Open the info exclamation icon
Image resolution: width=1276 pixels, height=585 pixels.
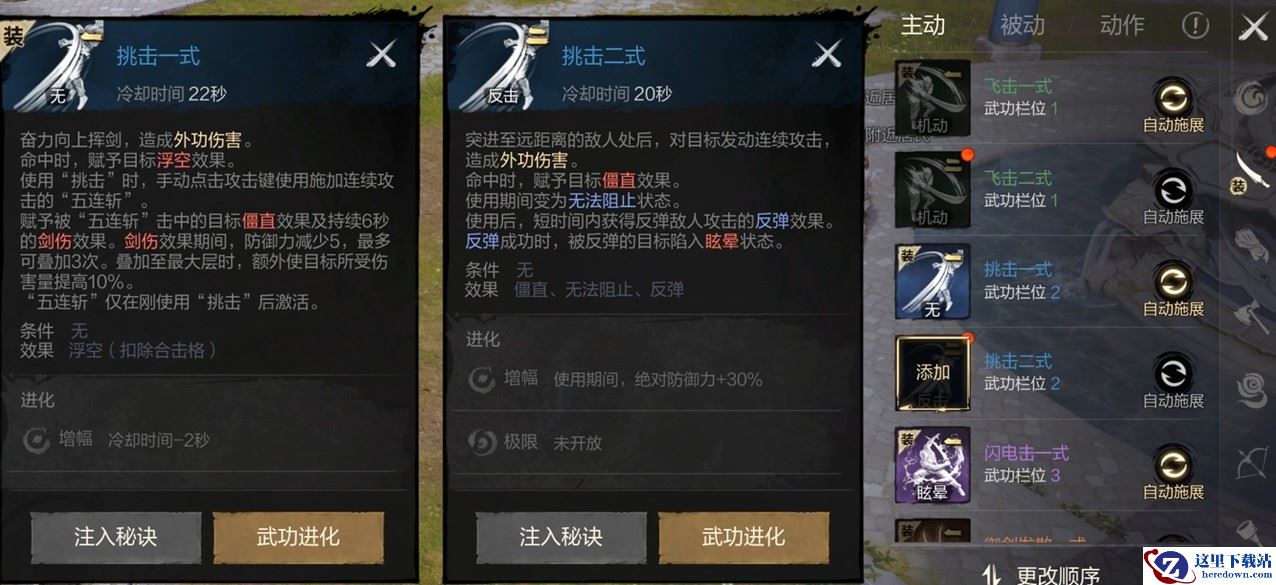pyautogui.click(x=1195, y=26)
